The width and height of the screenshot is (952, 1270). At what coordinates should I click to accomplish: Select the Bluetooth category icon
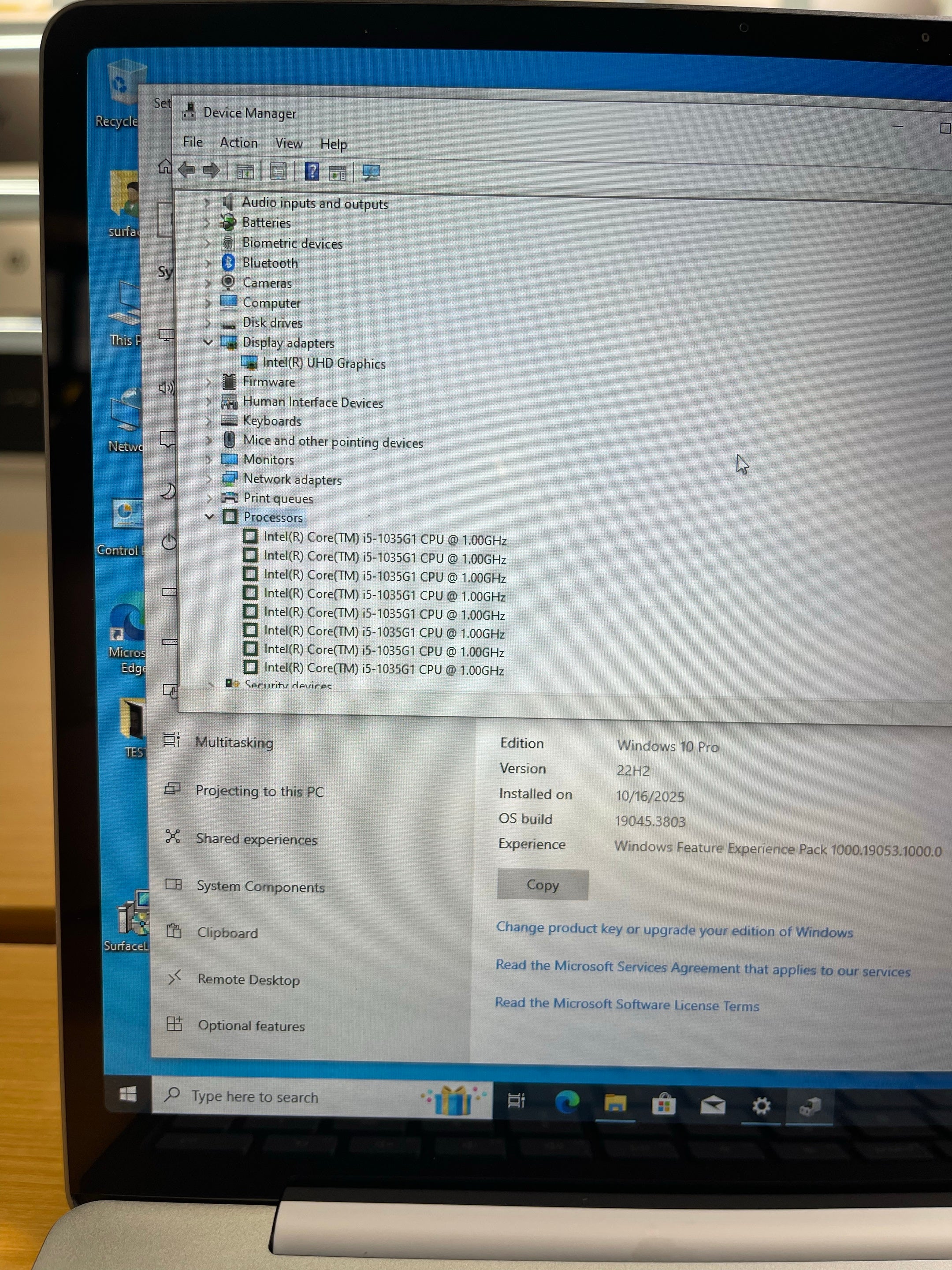click(x=228, y=262)
